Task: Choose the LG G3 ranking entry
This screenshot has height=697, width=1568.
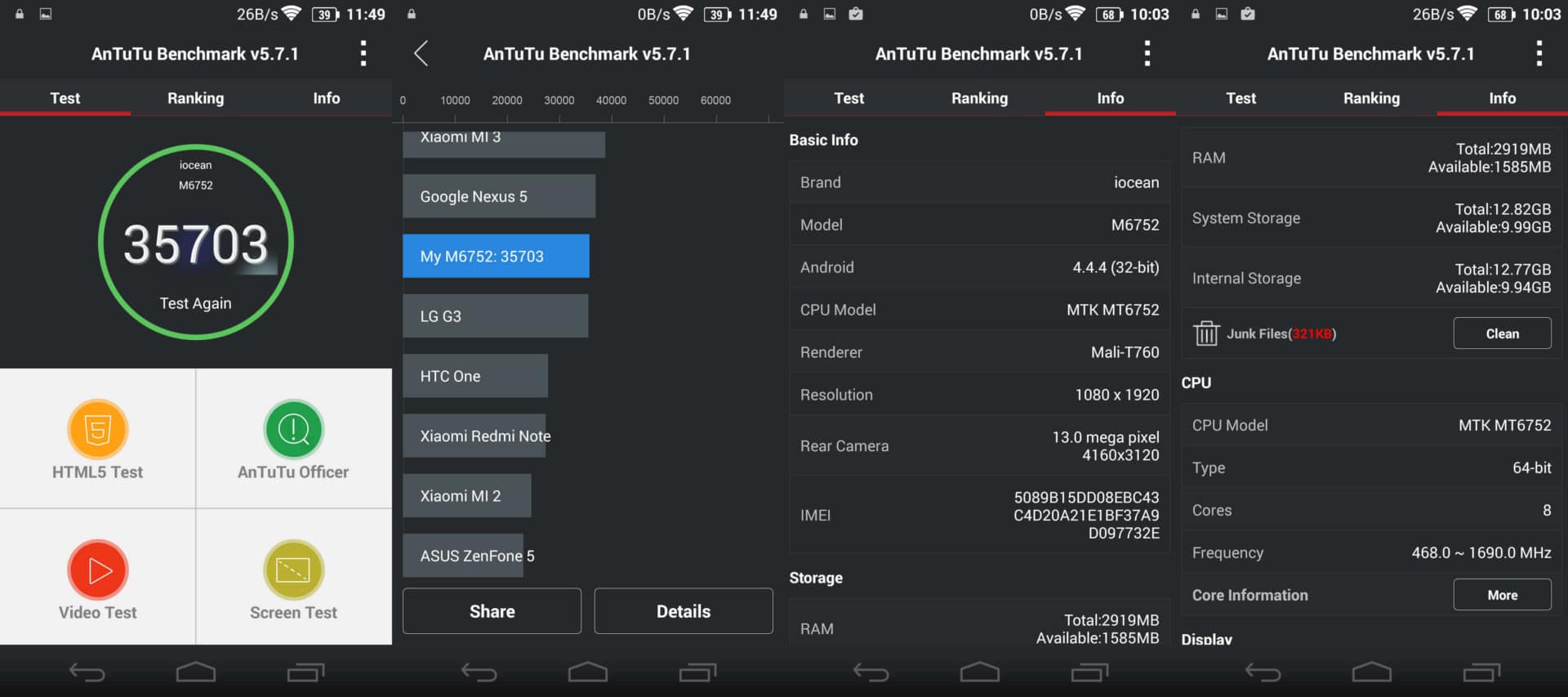Action: [495, 316]
